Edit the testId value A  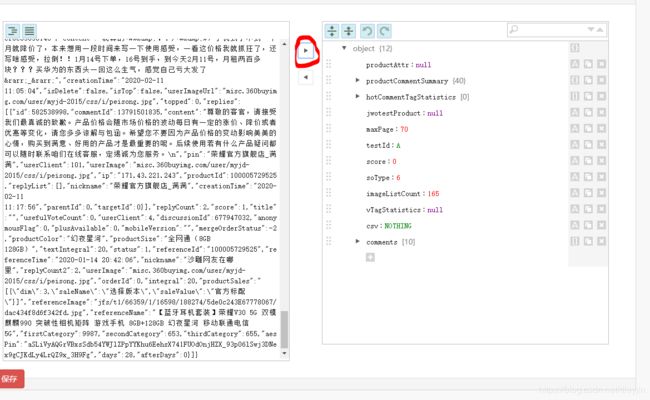tap(398, 145)
